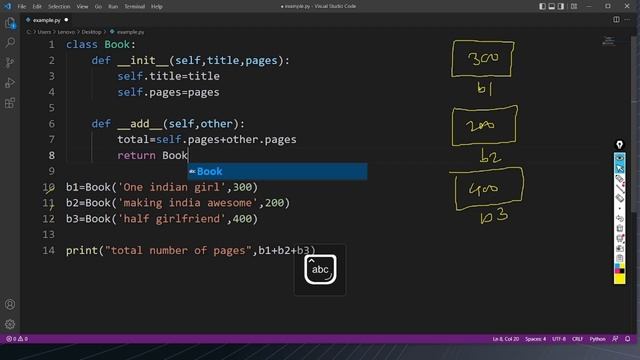Screen dimensions: 640x360
Task: Open Customize Layout icon in title bar
Action: [574, 6]
